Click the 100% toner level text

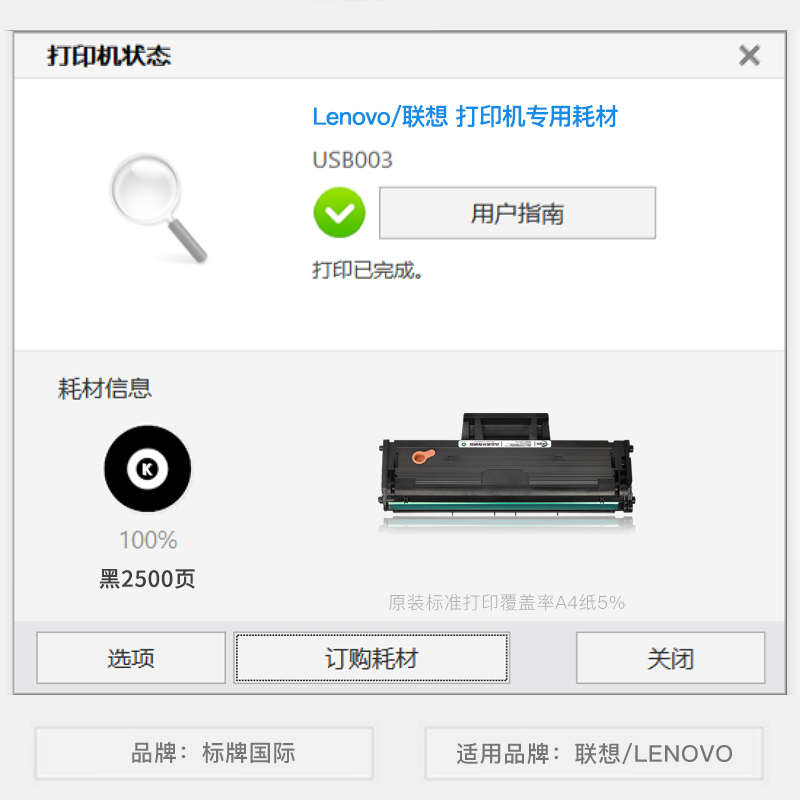(x=148, y=540)
